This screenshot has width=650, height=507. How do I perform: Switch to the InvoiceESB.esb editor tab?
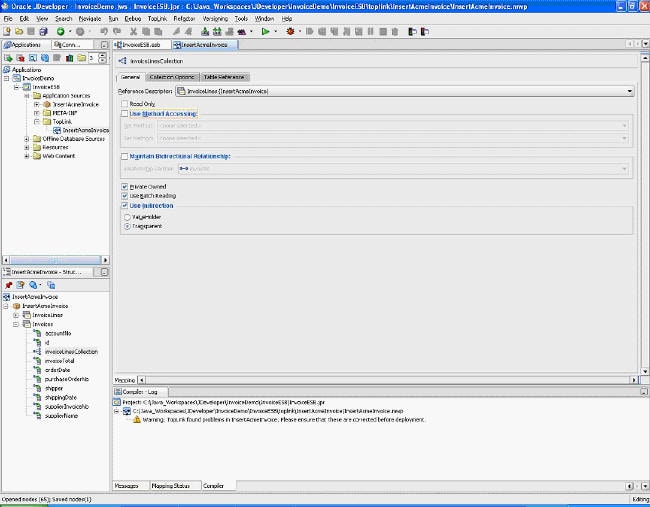pyautogui.click(x=141, y=45)
